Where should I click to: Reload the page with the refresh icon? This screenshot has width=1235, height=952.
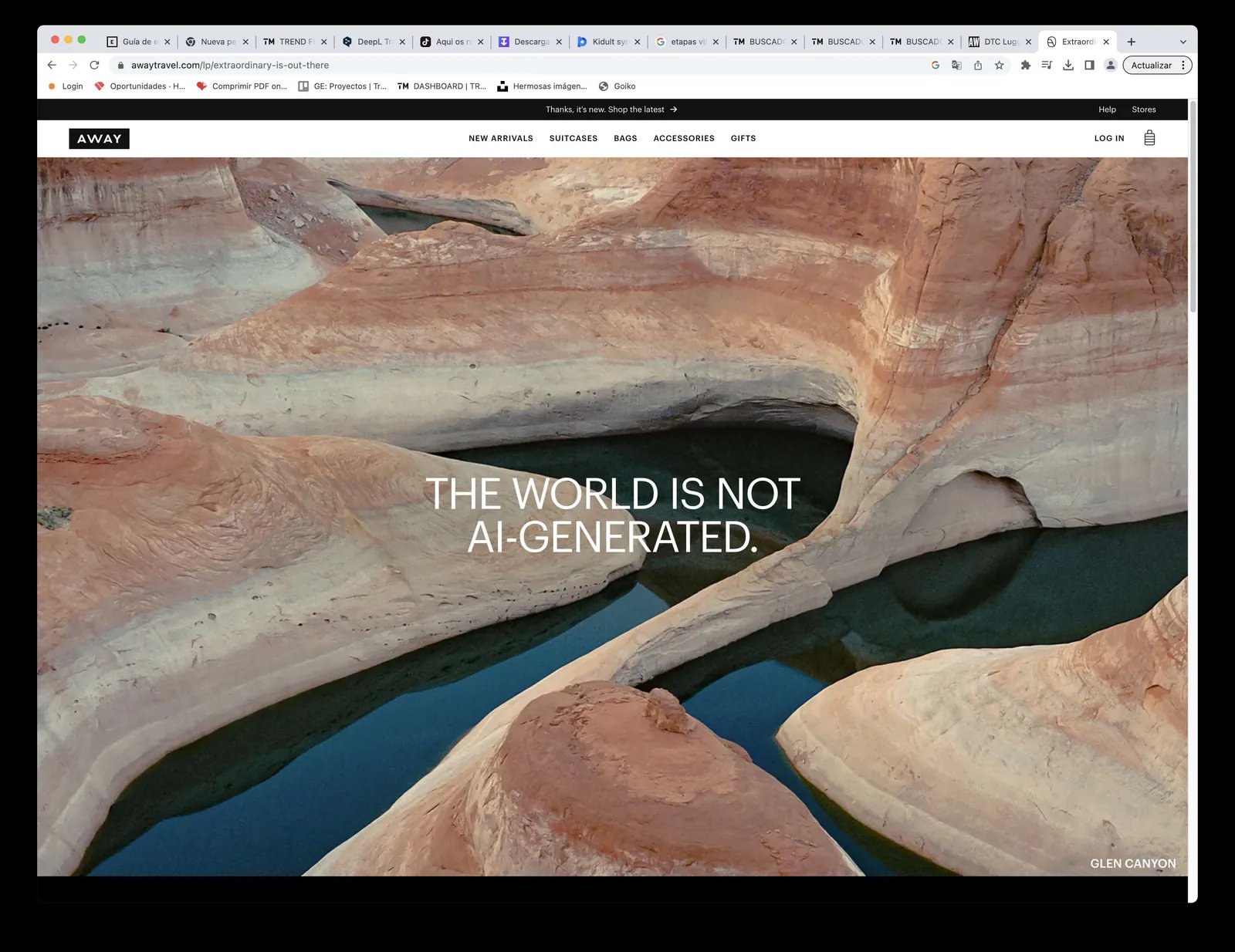point(94,65)
